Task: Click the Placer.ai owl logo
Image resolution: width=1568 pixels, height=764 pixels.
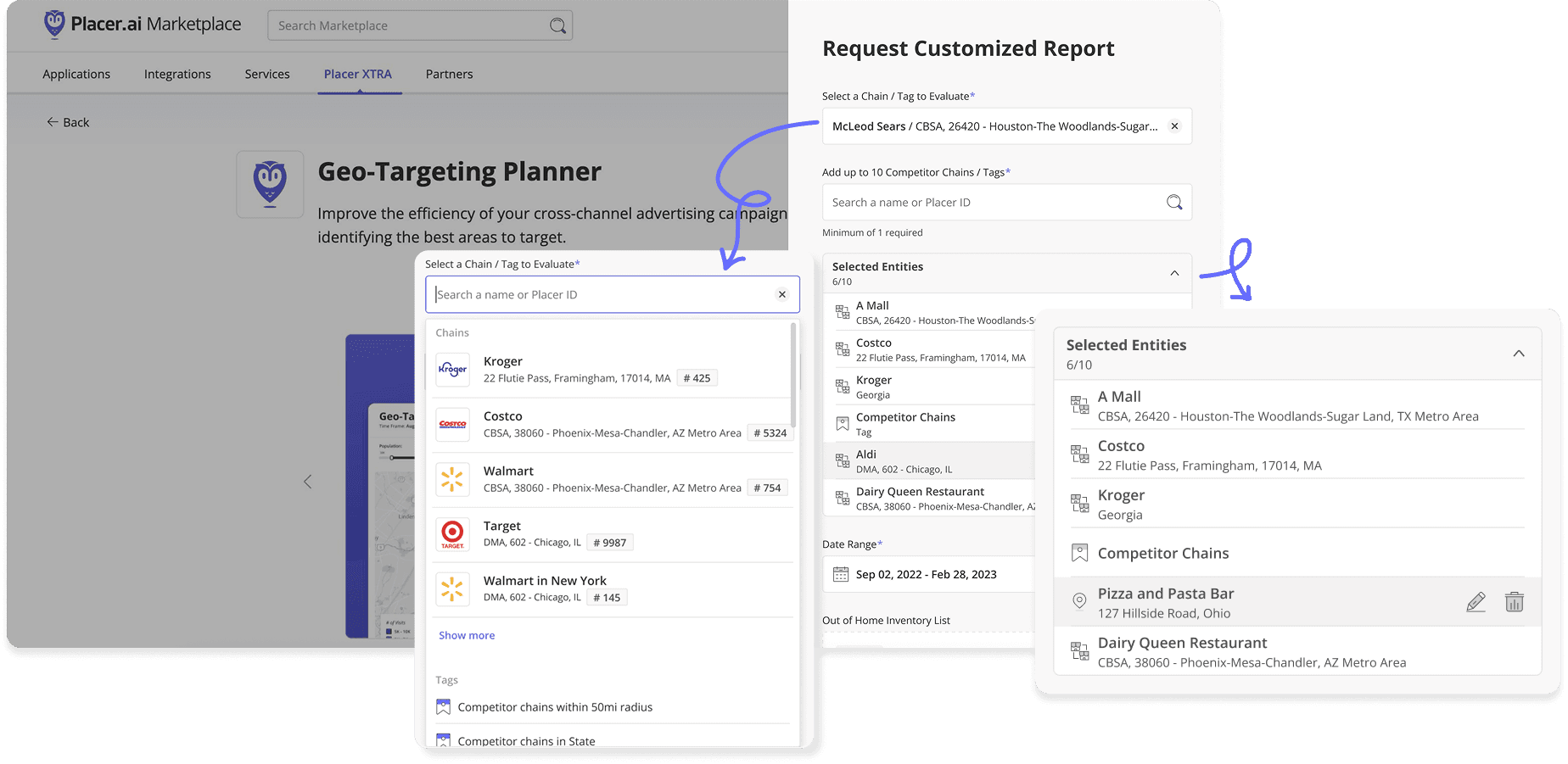Action: coord(54,24)
